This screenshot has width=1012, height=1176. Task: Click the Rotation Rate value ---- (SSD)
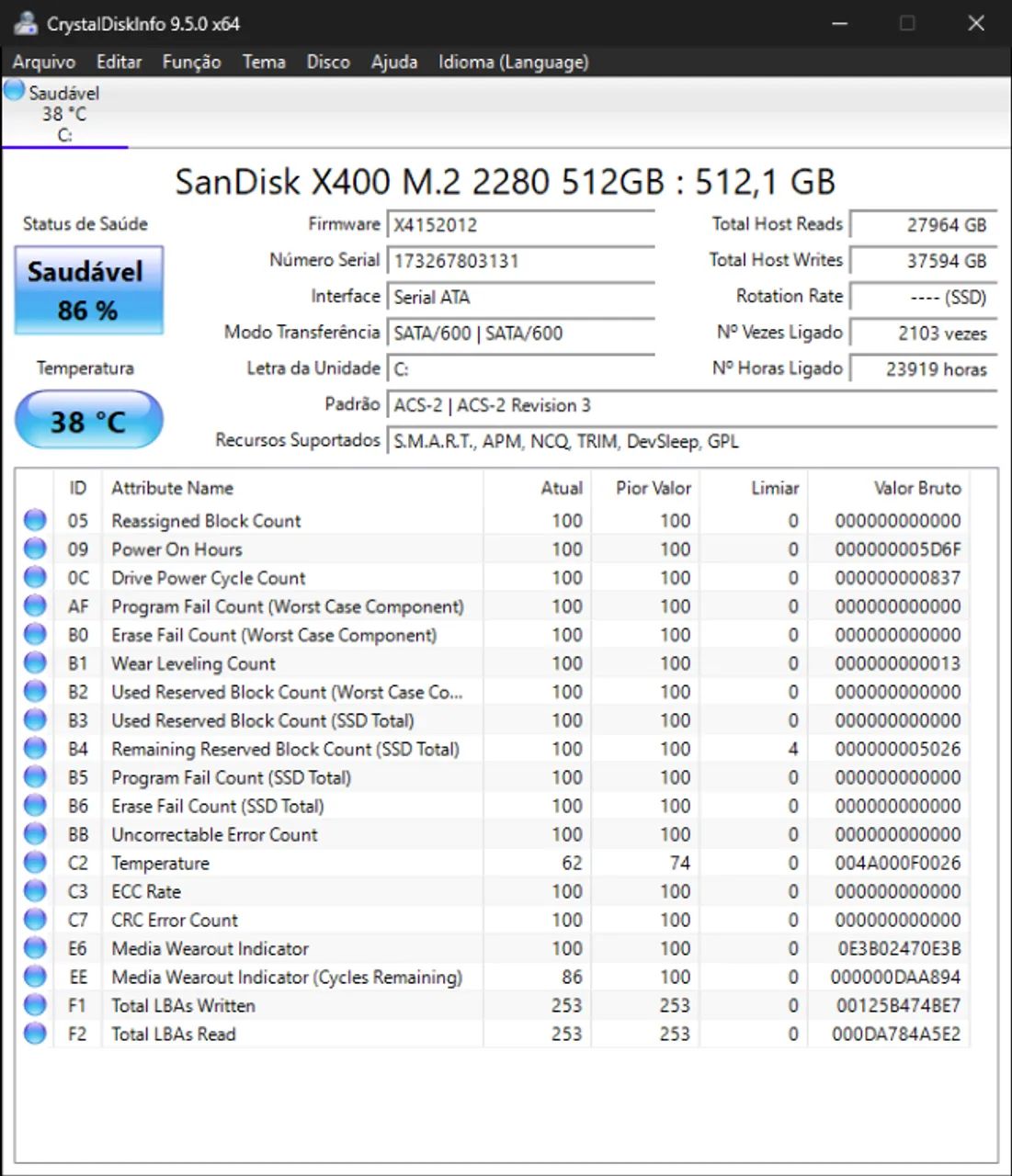click(x=924, y=297)
